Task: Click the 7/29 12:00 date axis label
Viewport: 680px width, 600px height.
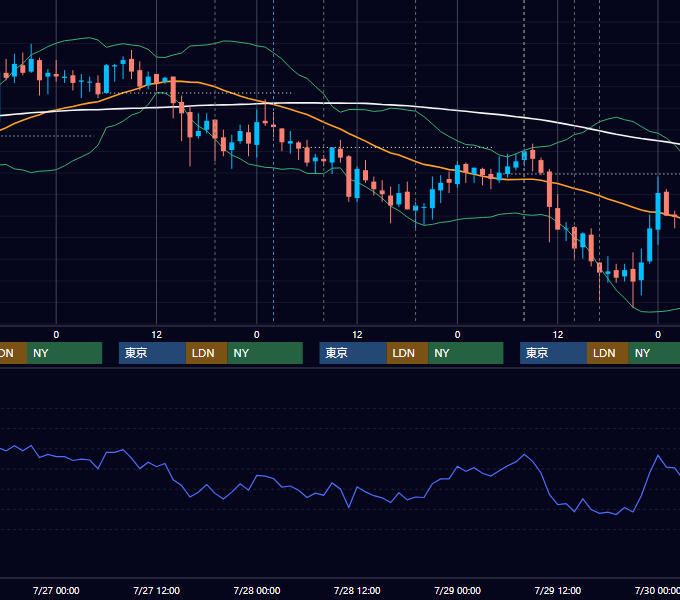Action: 558,590
